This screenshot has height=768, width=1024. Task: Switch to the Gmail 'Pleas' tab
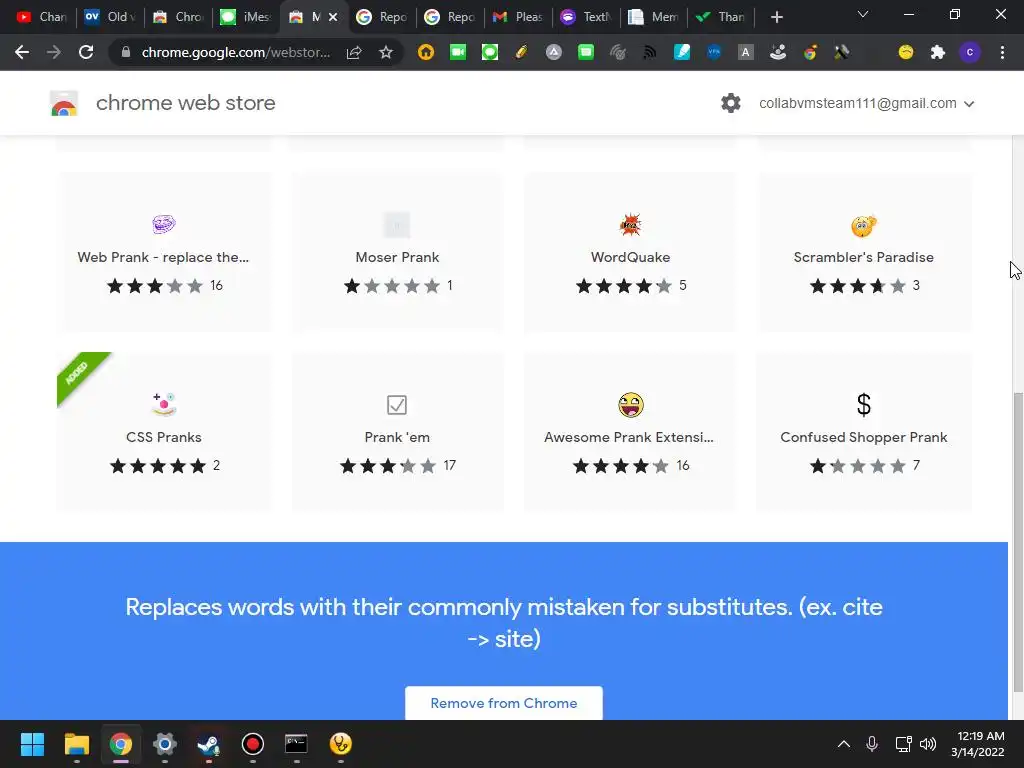point(519,17)
